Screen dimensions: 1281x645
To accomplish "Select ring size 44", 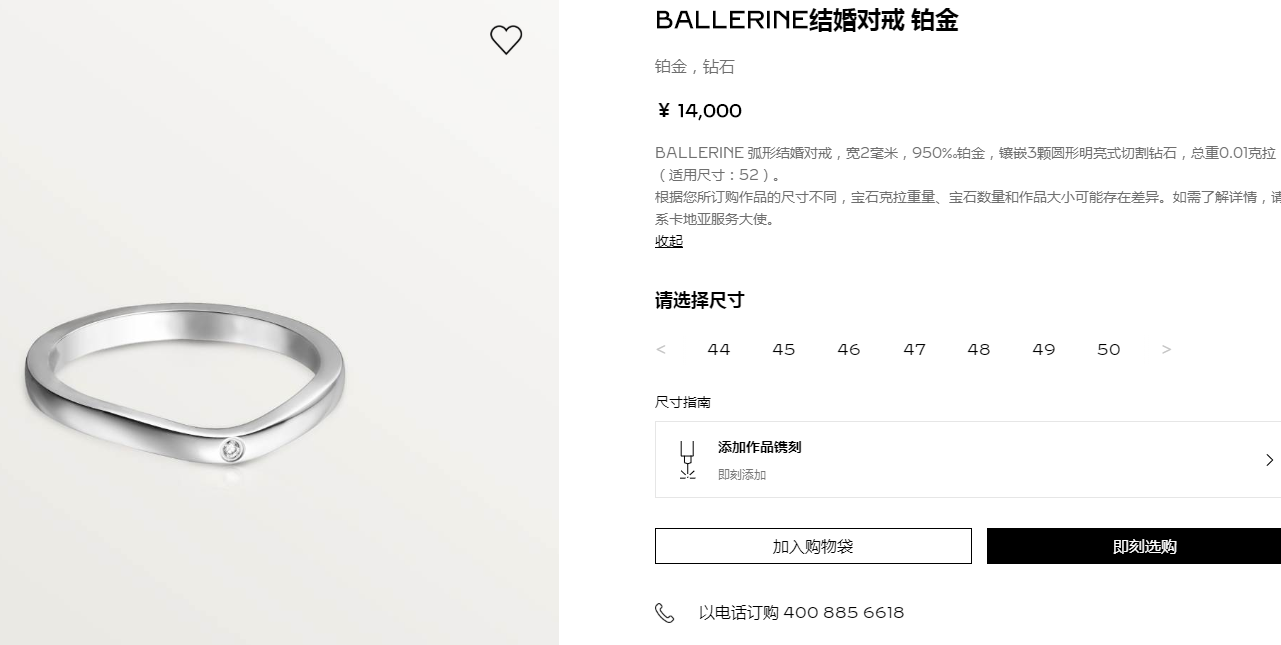I will [719, 349].
